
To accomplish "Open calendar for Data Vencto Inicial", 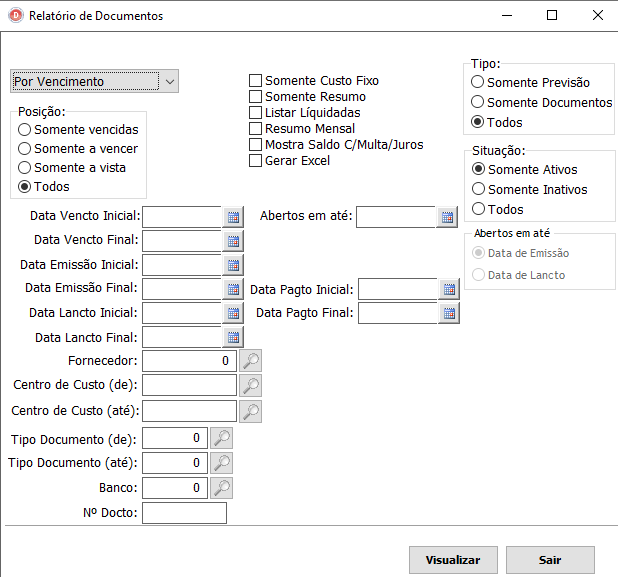I will click(x=233, y=216).
